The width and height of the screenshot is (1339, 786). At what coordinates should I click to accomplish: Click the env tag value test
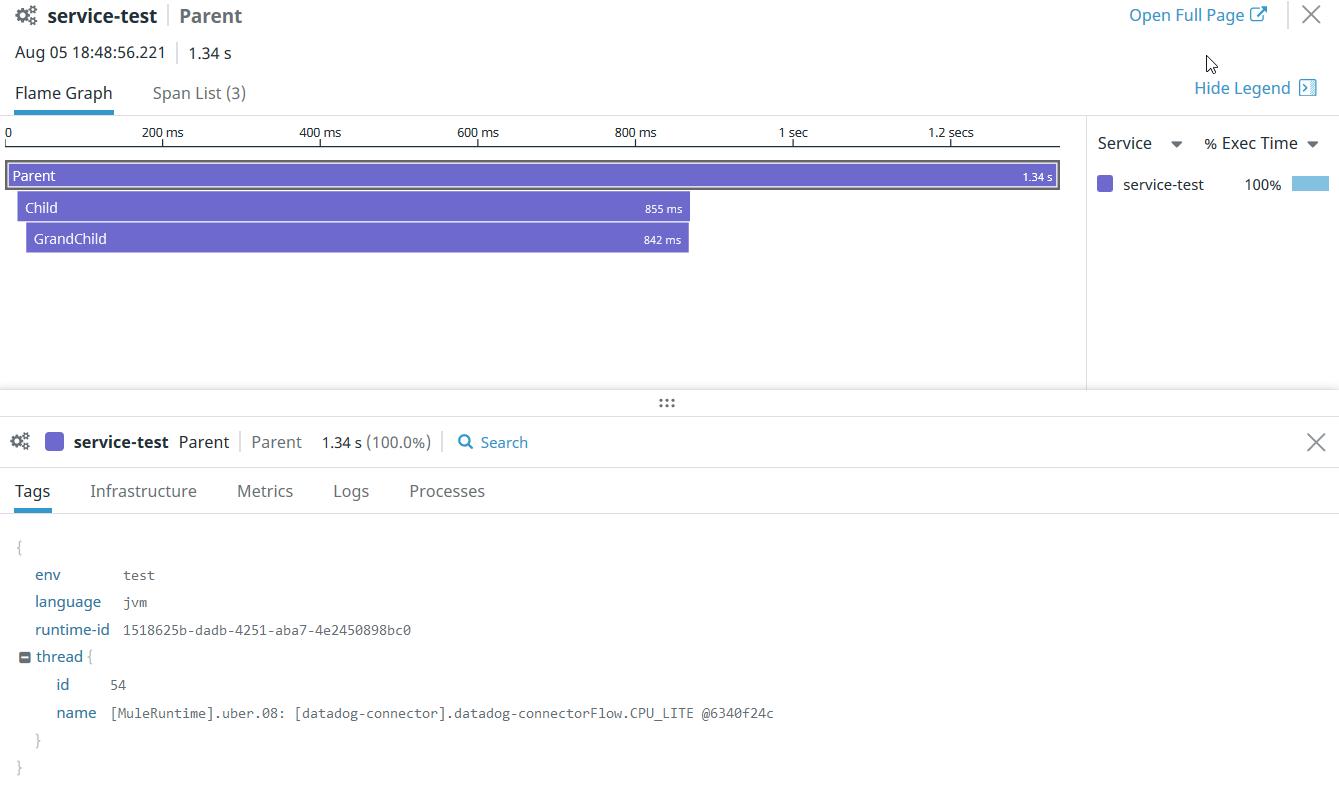click(139, 575)
